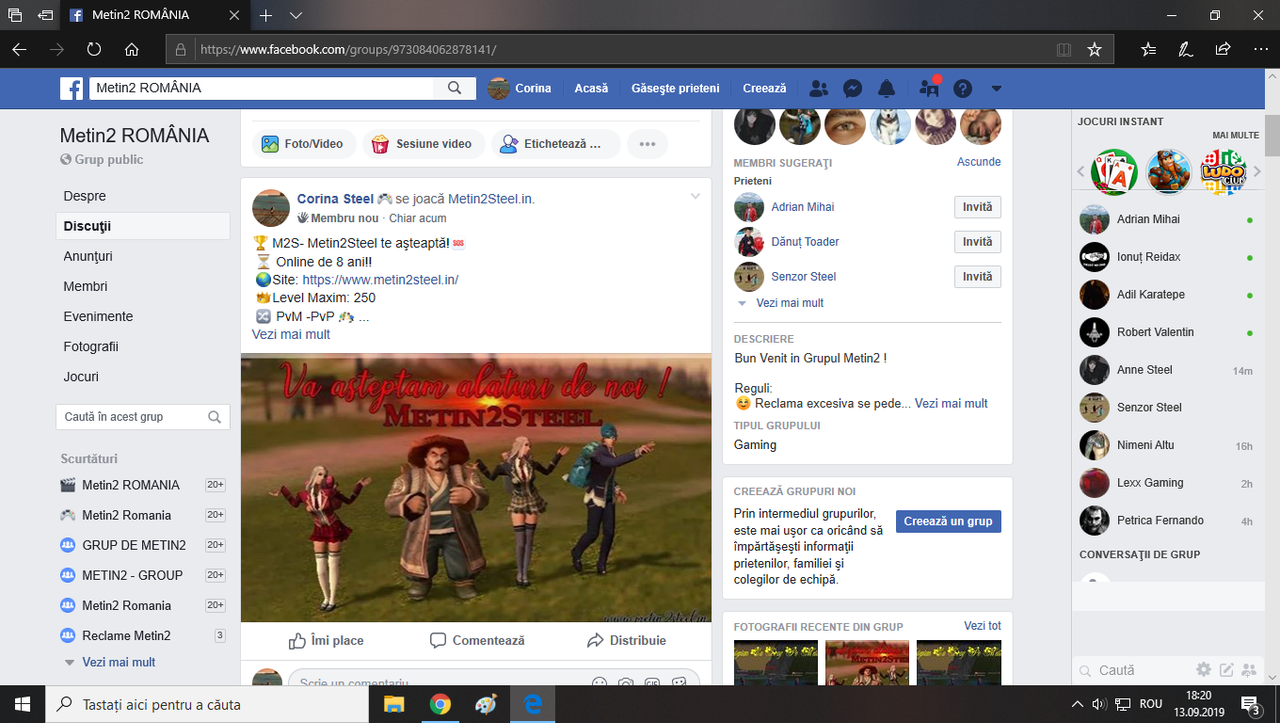
Task: Click the Facebook logo icon
Action: pyautogui.click(x=72, y=88)
